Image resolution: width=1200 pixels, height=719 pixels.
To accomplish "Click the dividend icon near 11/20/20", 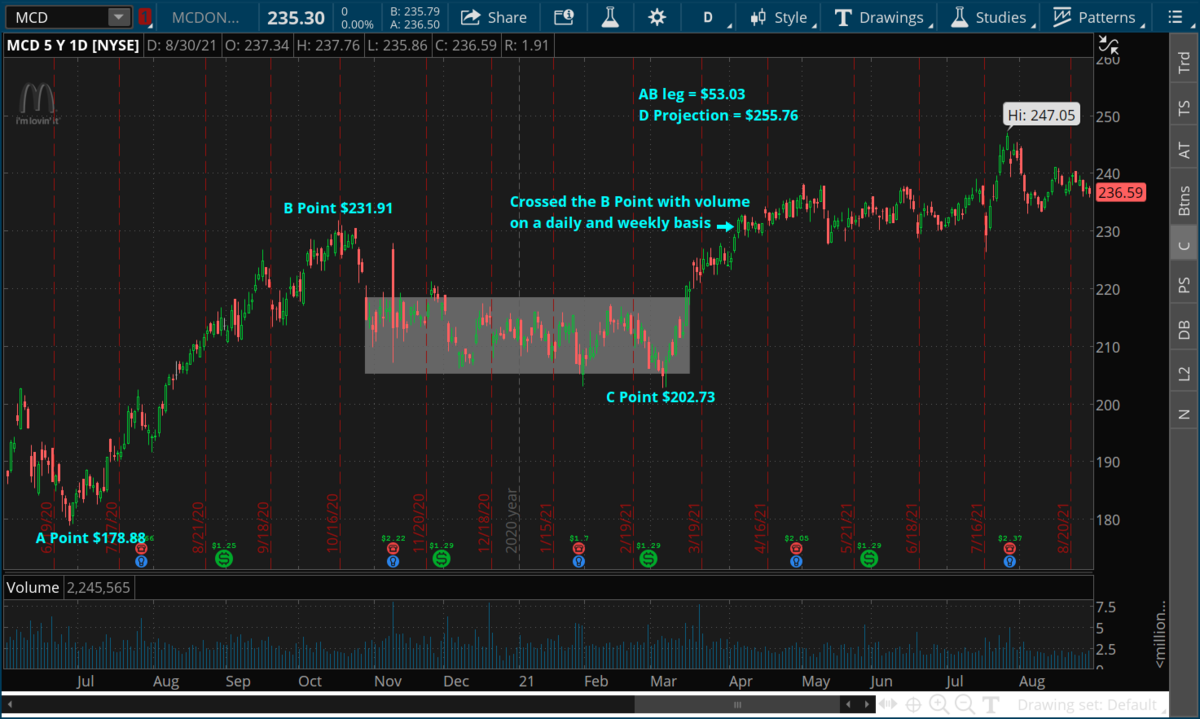I will [441, 560].
